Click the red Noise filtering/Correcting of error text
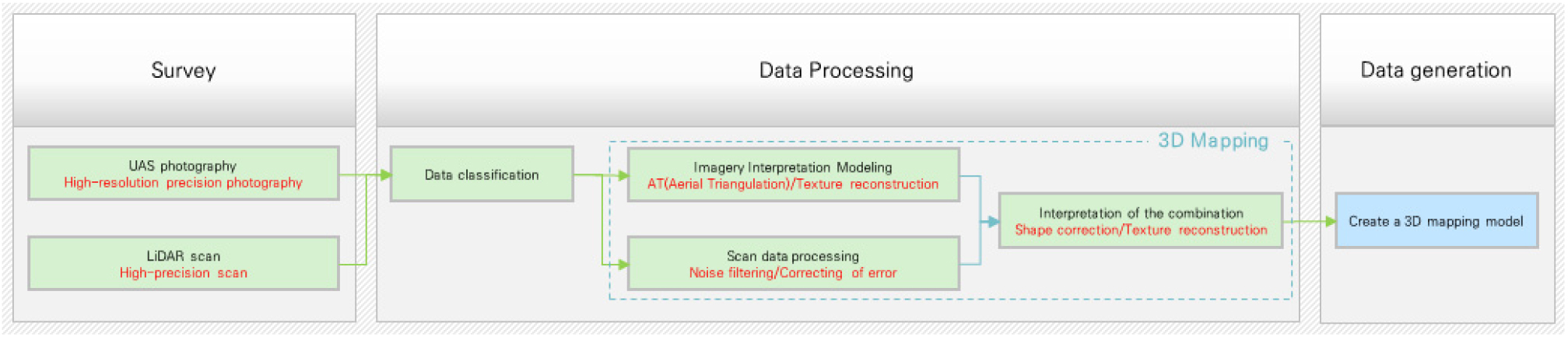Screen dimensions: 1568x337 coord(792,273)
